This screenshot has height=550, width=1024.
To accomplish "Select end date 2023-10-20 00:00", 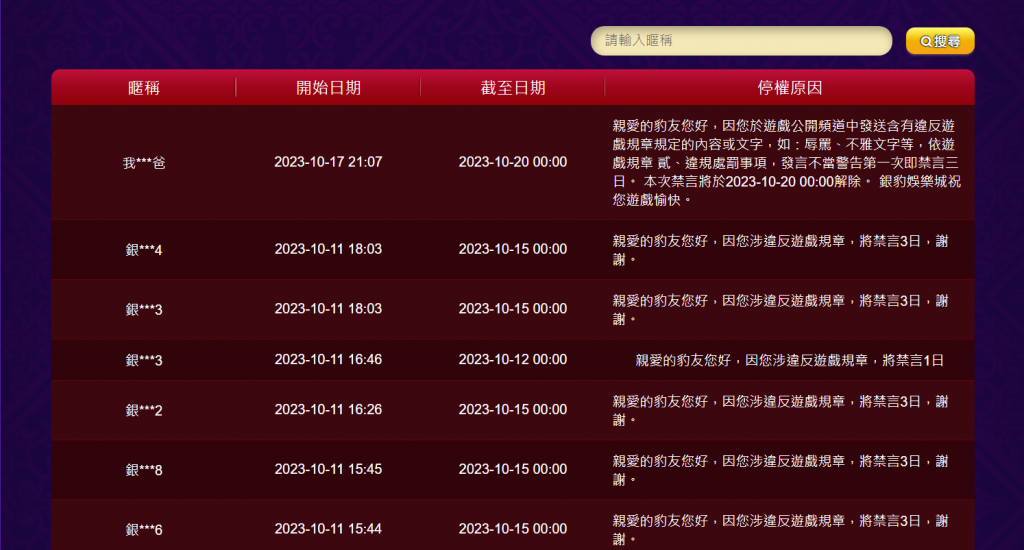I will click(513, 162).
